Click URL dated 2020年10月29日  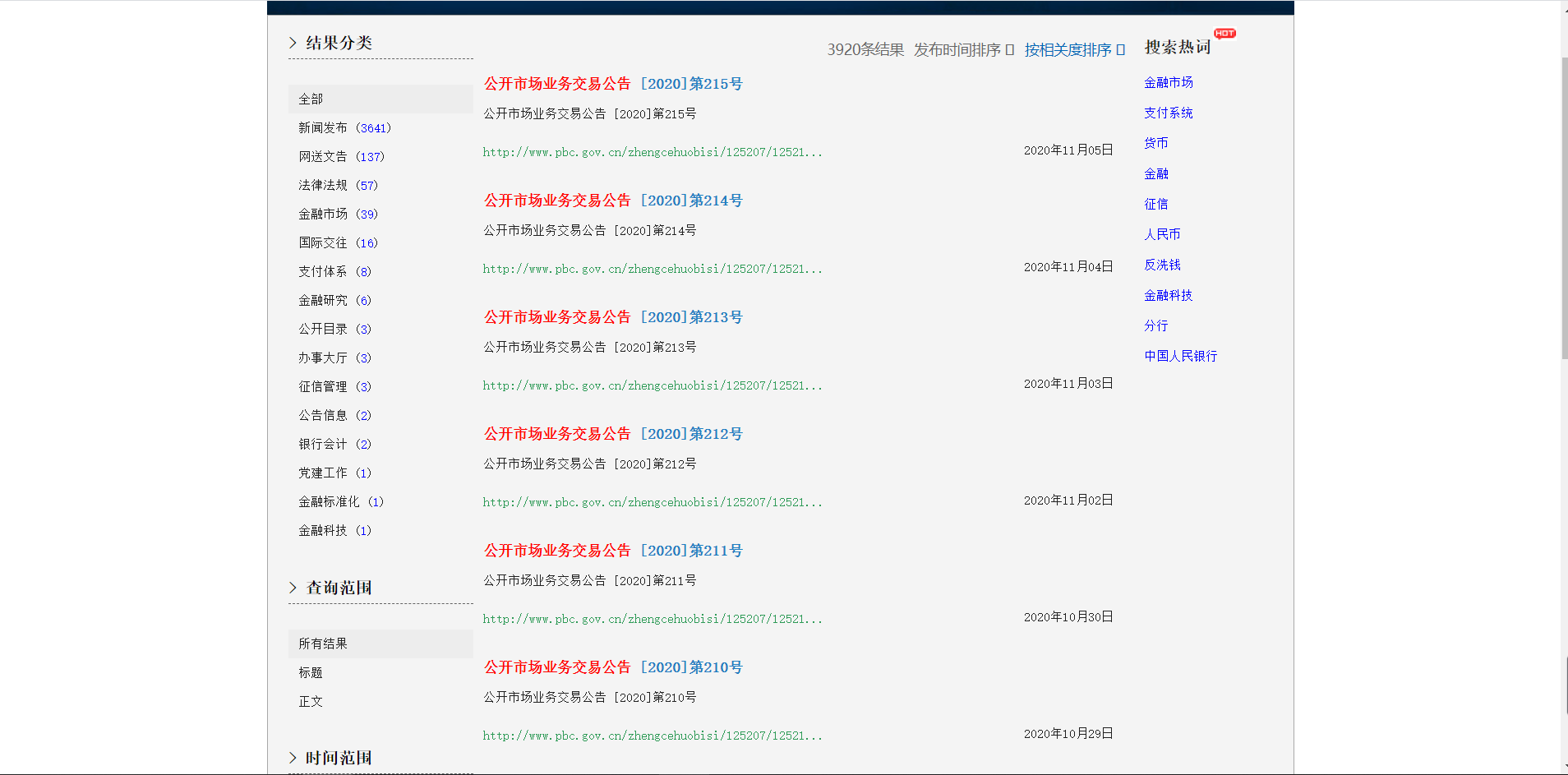point(653,736)
